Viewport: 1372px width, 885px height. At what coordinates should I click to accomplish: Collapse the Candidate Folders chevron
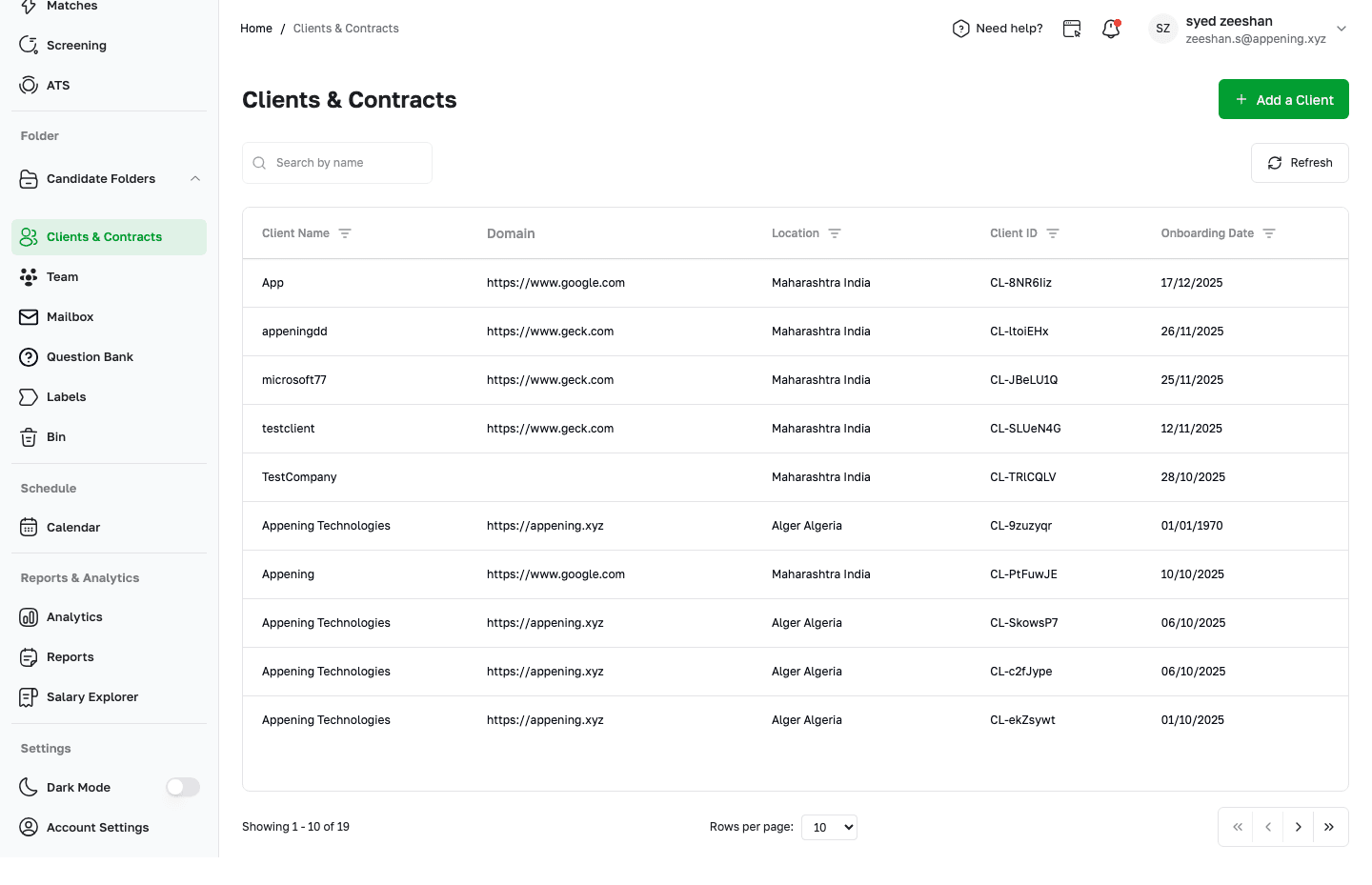[195, 178]
